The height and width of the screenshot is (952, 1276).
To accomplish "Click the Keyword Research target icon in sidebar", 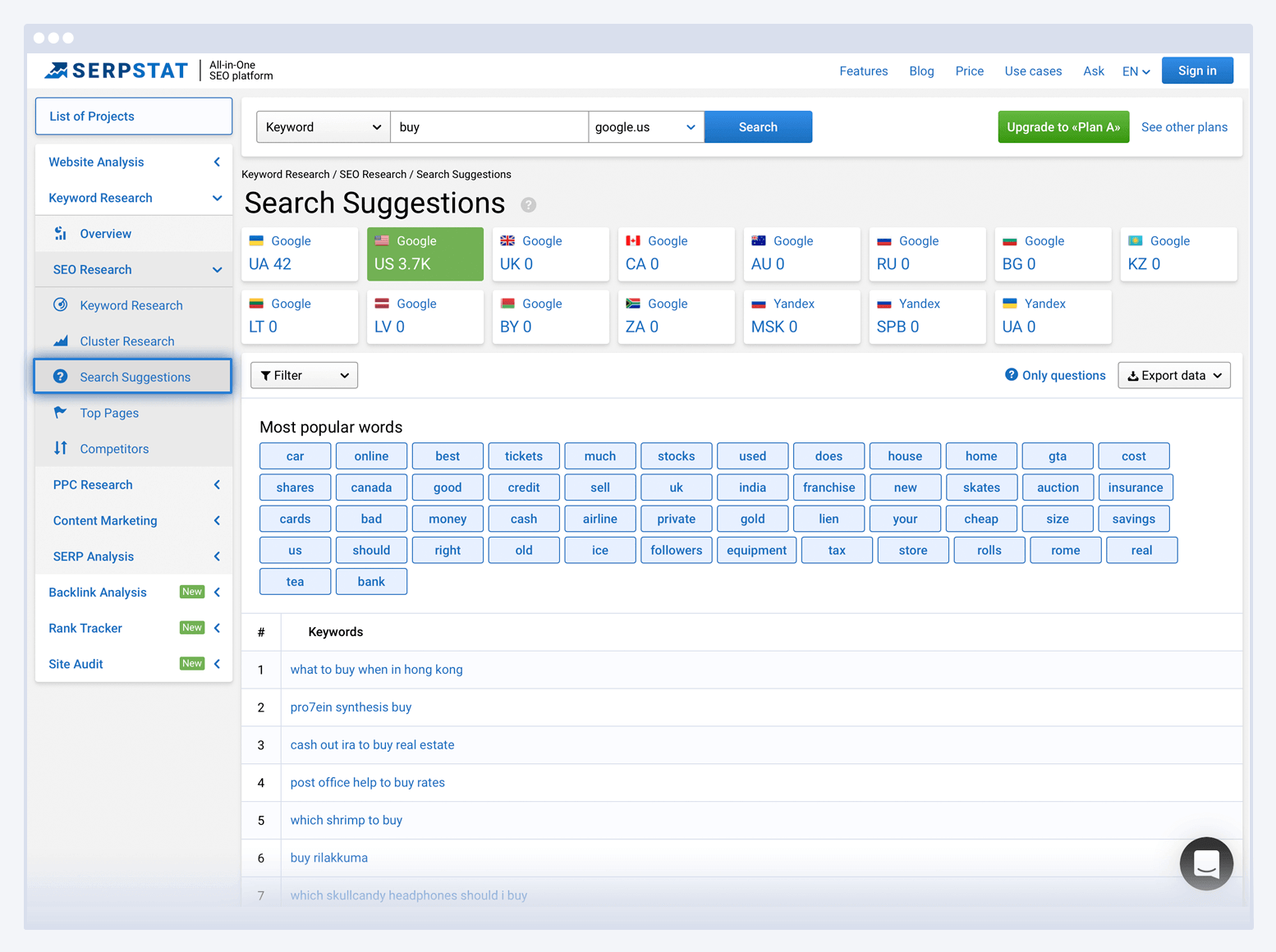I will pyautogui.click(x=61, y=305).
